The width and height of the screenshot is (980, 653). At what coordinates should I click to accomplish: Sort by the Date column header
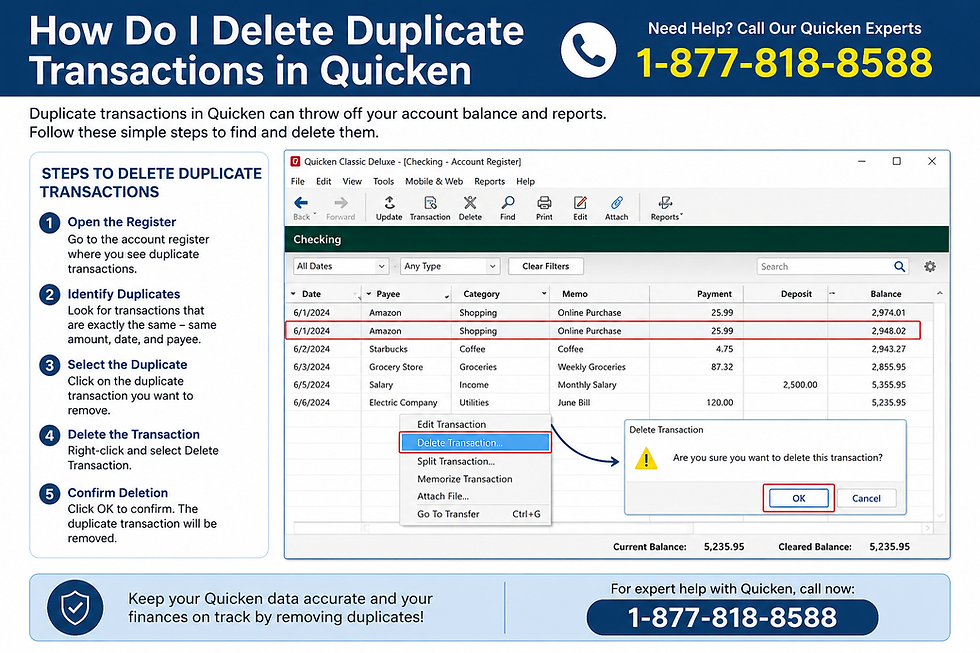(311, 294)
